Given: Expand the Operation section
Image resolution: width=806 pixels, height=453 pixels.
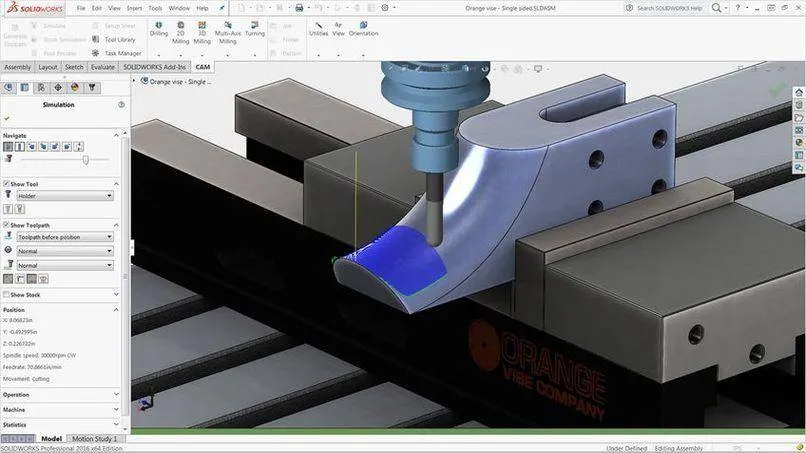Looking at the screenshot, I should click(116, 395).
